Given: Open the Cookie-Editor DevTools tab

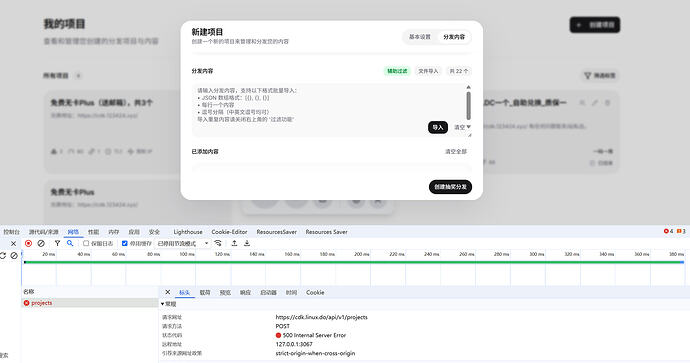Looking at the screenshot, I should [229, 232].
